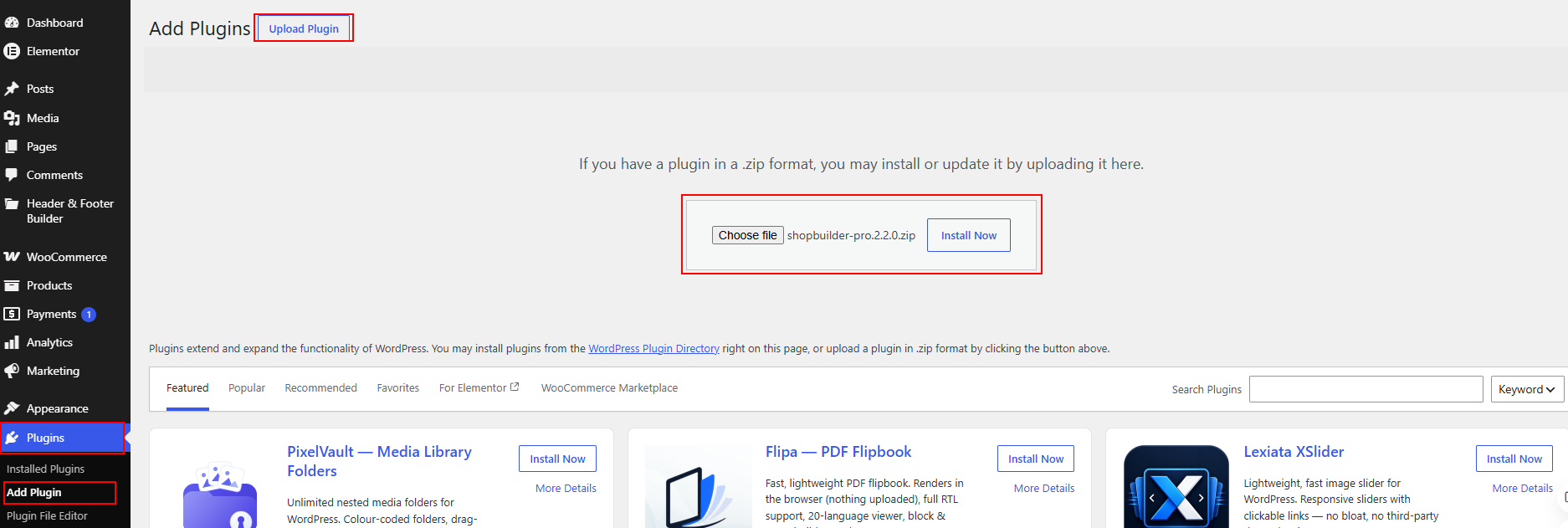Install the Flipa PDF Flipbook plugin
1568x528 pixels.
(1036, 459)
